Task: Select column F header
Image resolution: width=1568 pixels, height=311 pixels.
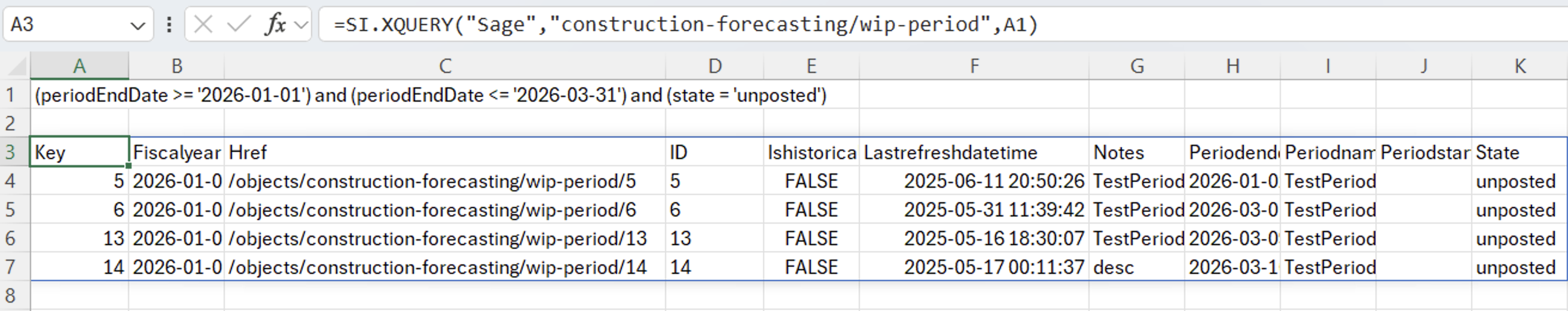Action: tap(974, 66)
